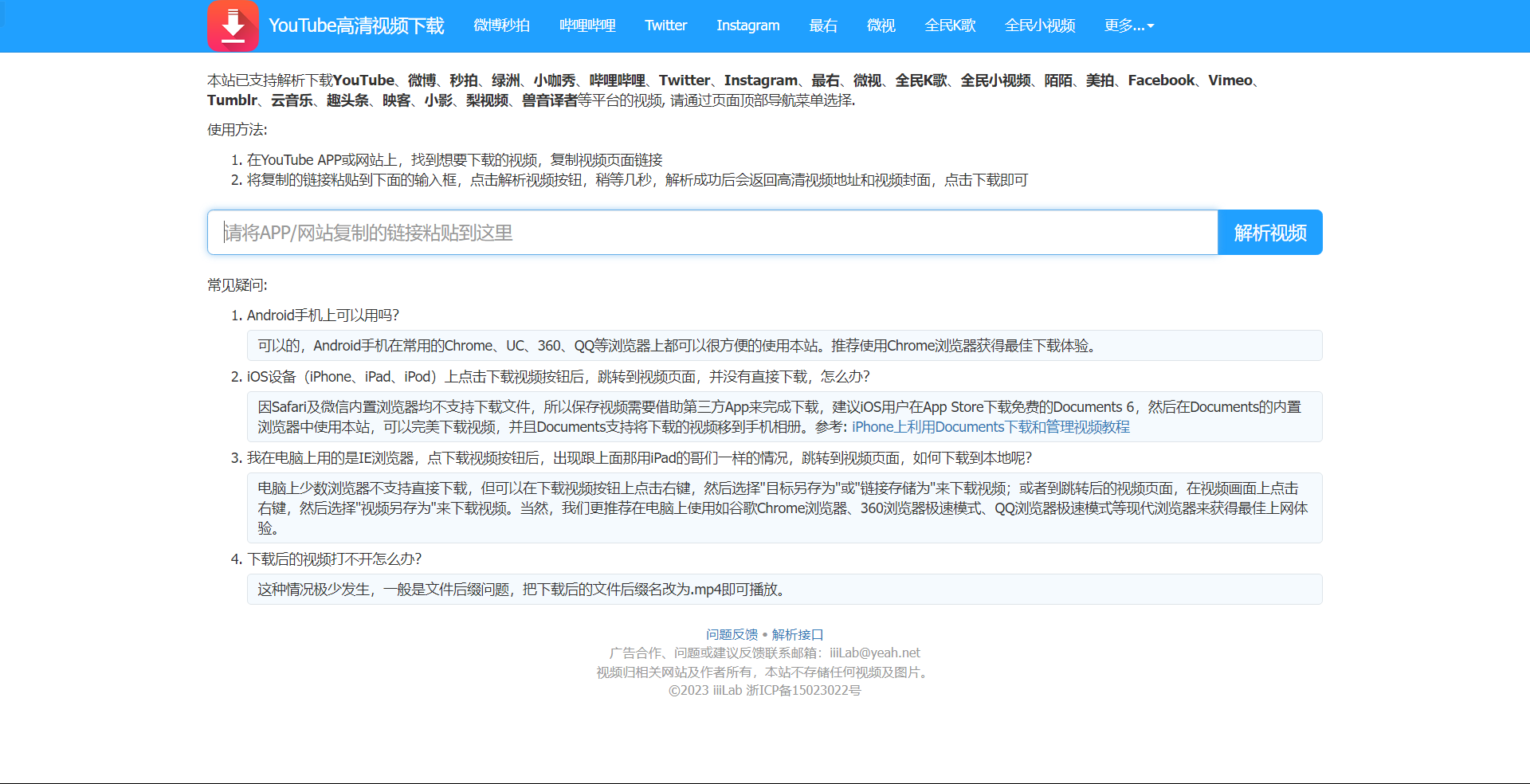
Task: Focus the video link paste input box
Action: pos(712,233)
